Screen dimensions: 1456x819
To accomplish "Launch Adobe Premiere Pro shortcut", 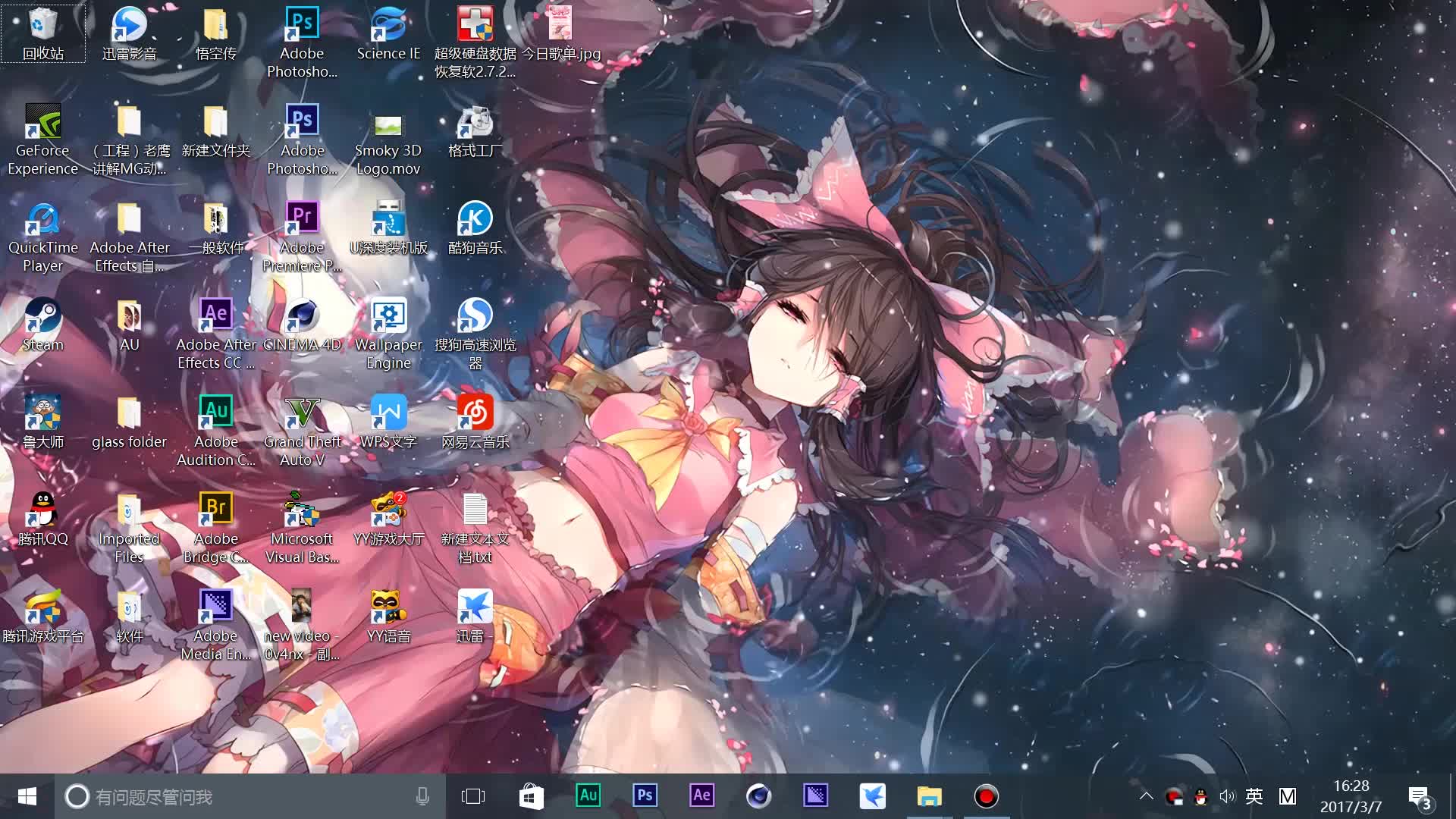I will click(302, 237).
